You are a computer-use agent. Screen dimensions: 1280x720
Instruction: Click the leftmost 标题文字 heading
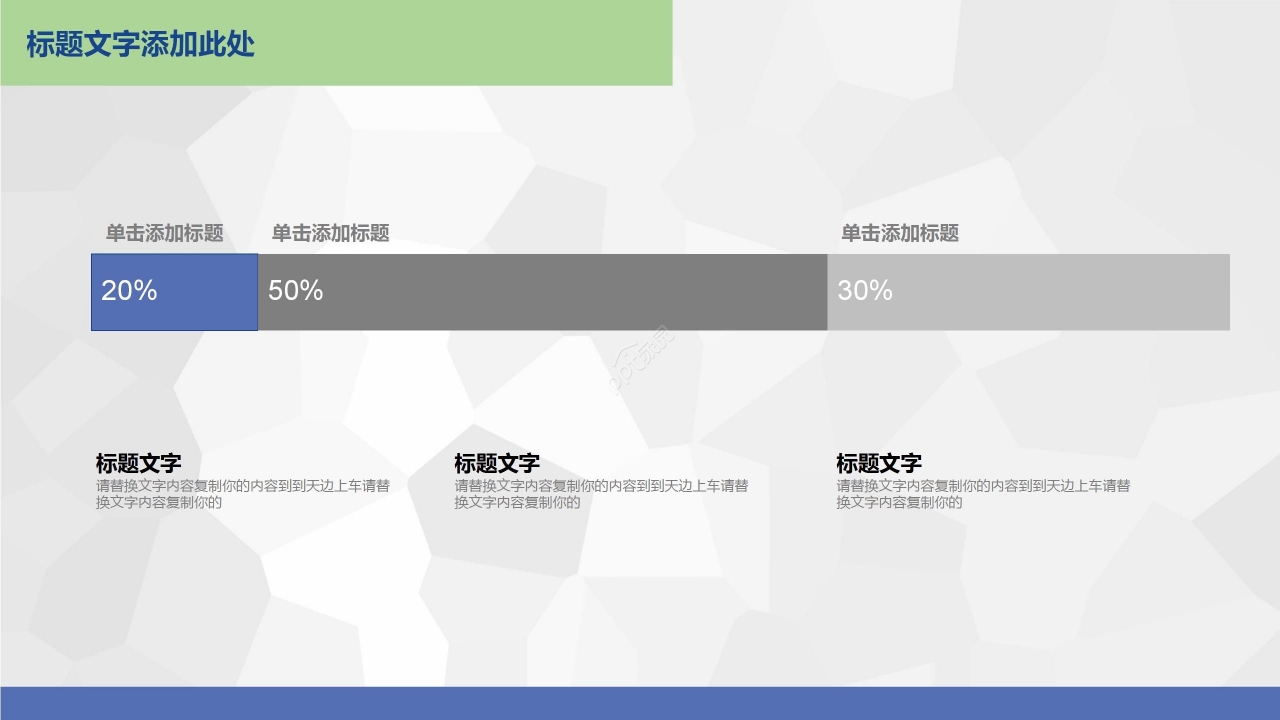point(139,463)
